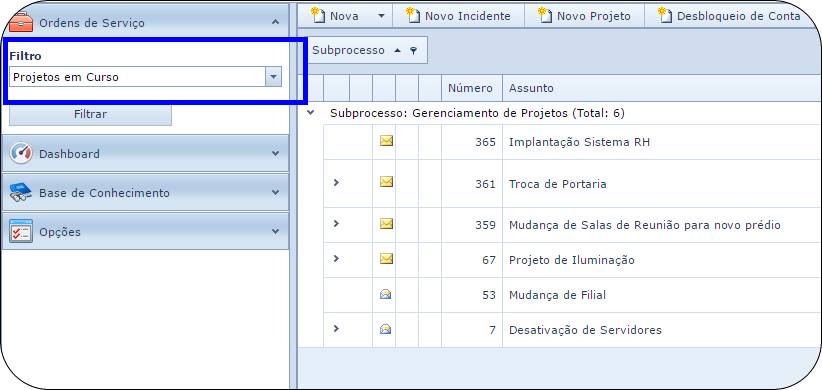Click number 53 cell
822x390 pixels.
click(x=472, y=295)
